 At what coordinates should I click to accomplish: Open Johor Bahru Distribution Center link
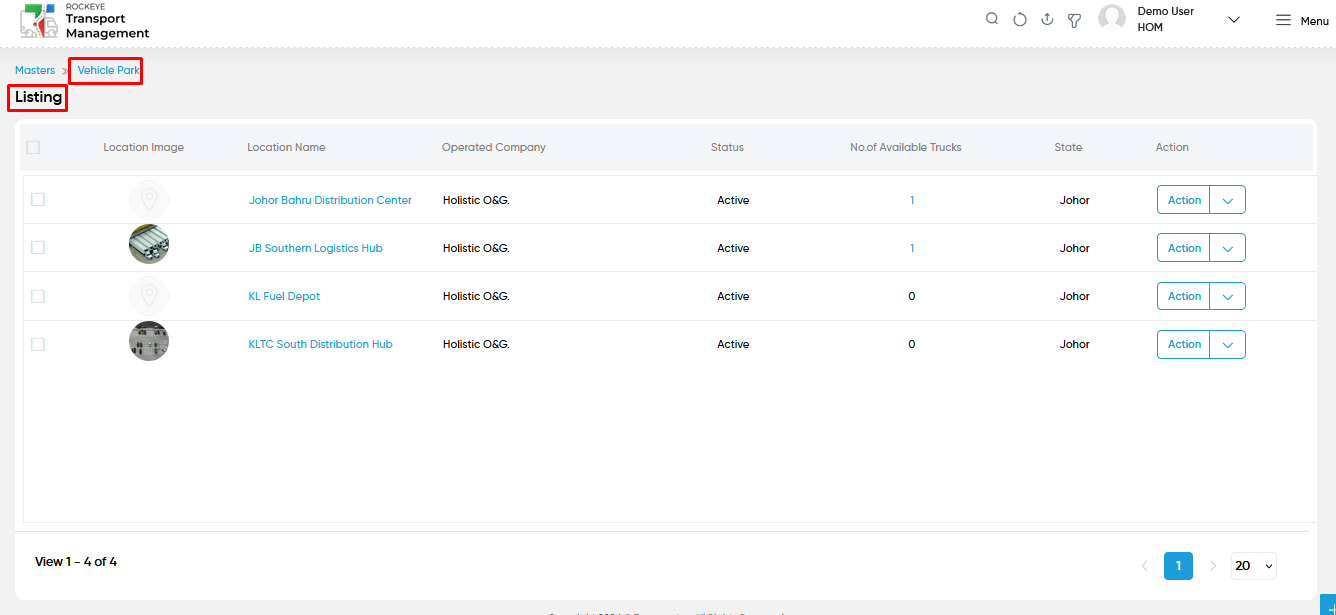[x=330, y=200]
